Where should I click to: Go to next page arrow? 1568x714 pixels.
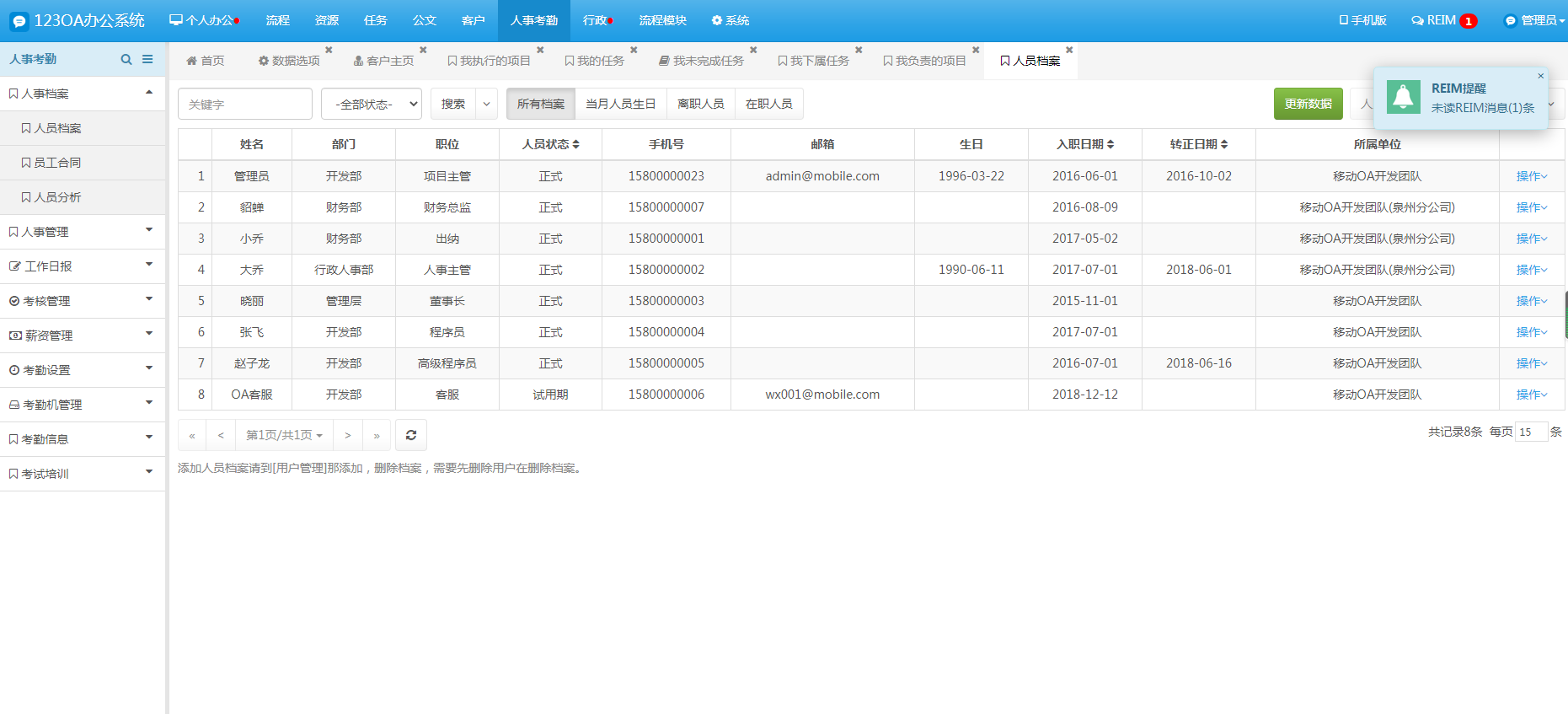pyautogui.click(x=347, y=435)
